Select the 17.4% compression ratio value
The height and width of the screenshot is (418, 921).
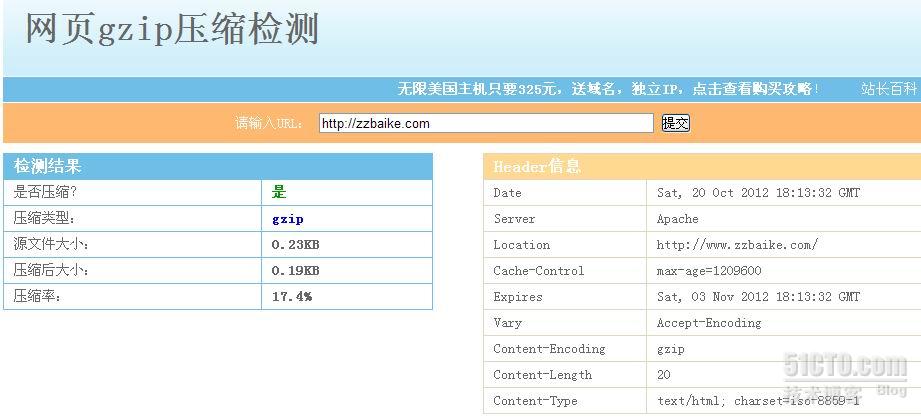[292, 296]
